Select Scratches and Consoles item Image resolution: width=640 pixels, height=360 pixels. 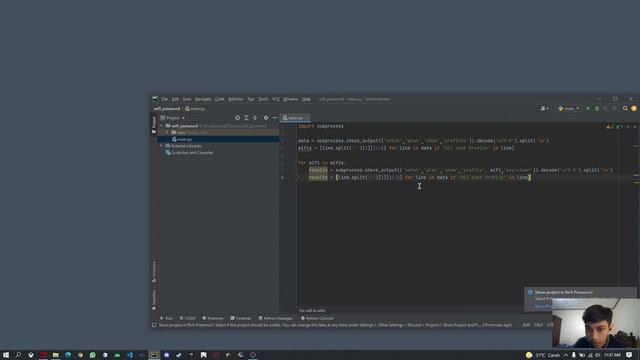(x=192, y=153)
